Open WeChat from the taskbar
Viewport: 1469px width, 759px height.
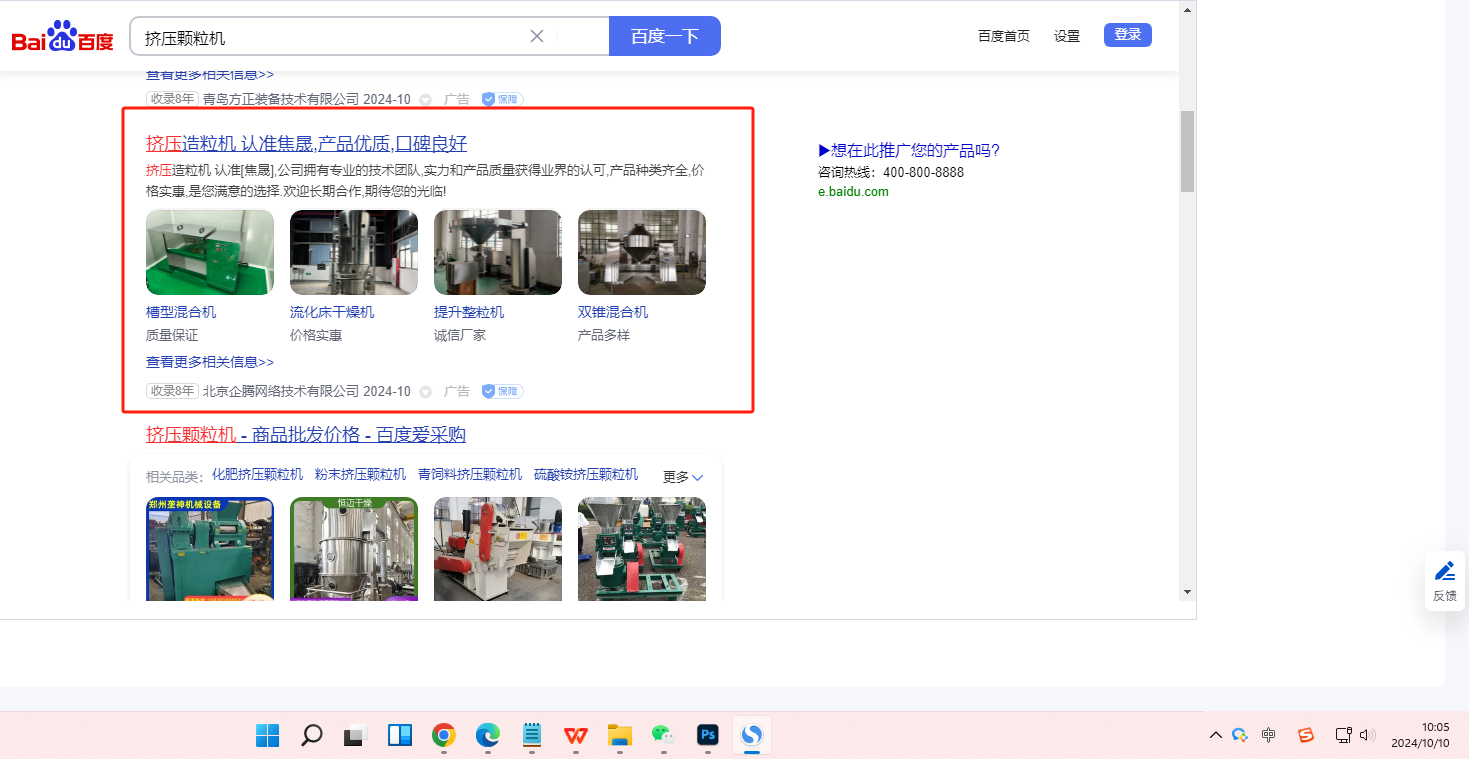click(x=662, y=736)
